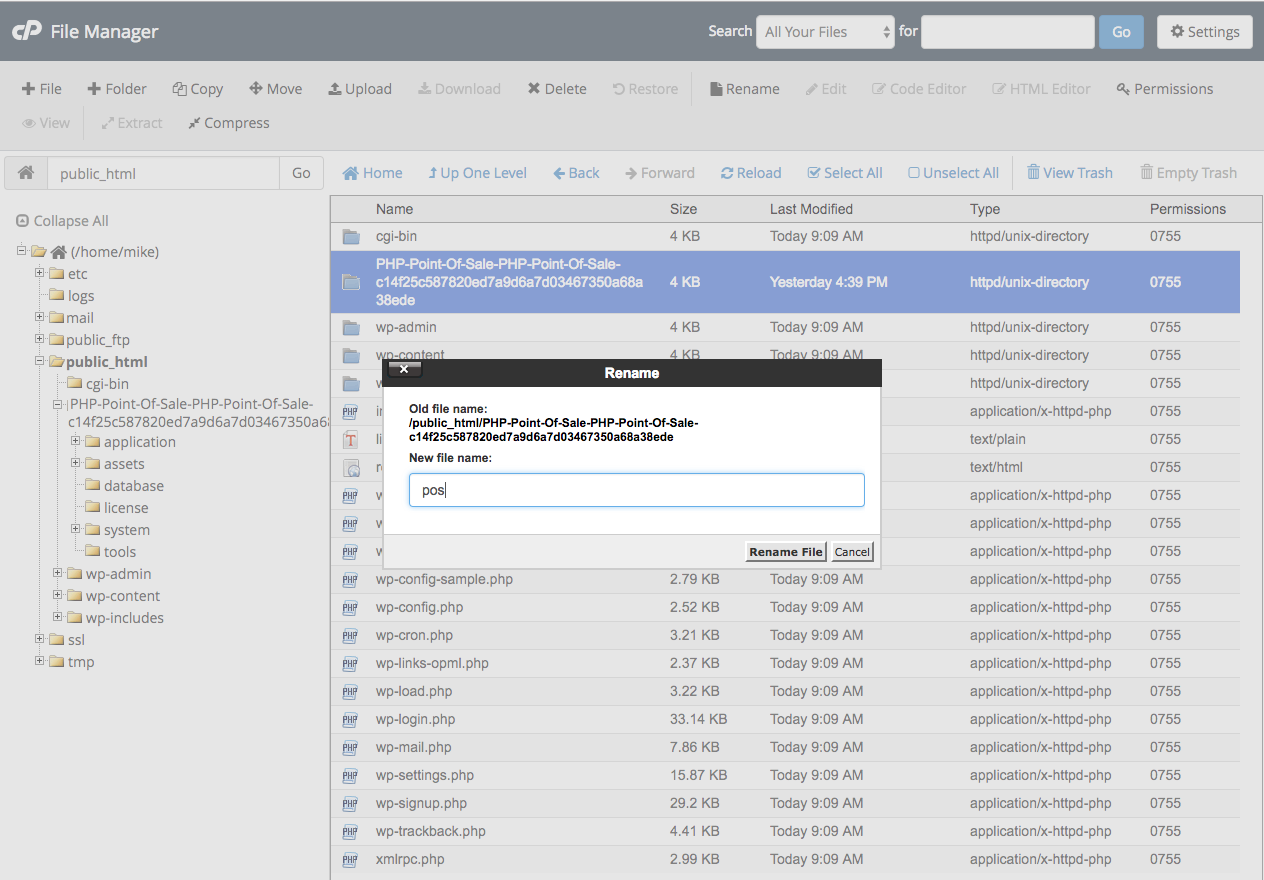
Task: Click the Compress toolbar button
Action: (x=228, y=123)
